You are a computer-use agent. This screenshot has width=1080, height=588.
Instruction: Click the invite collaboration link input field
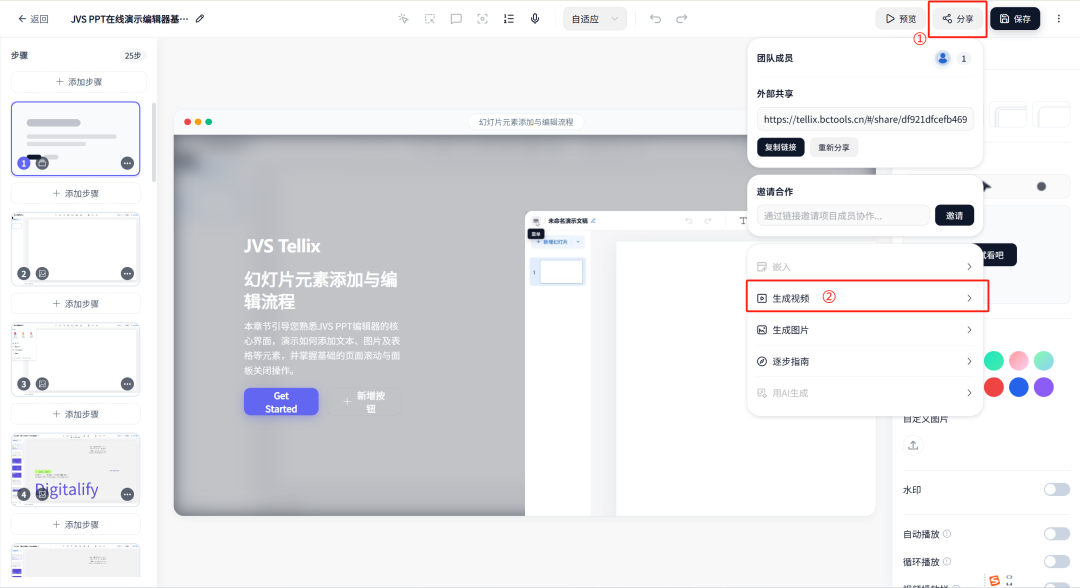point(843,216)
